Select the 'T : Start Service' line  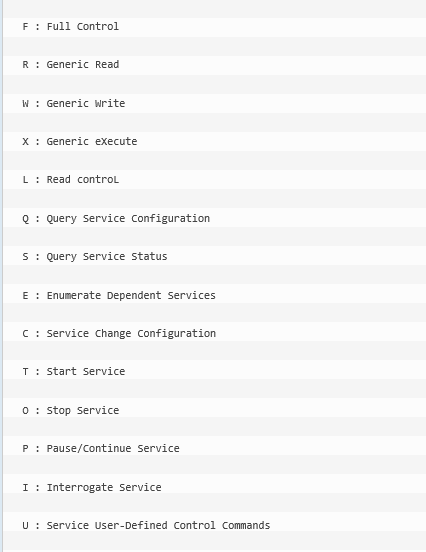214,371
